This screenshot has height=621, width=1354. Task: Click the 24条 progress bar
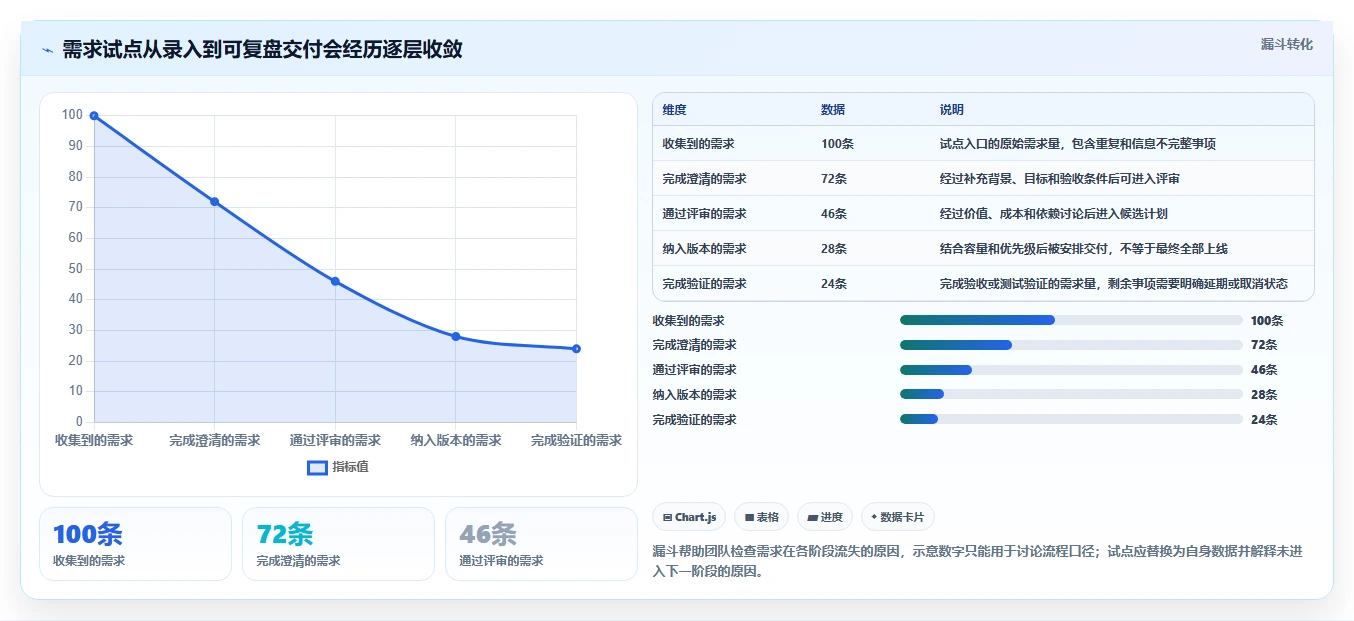pyautogui.click(x=1071, y=420)
